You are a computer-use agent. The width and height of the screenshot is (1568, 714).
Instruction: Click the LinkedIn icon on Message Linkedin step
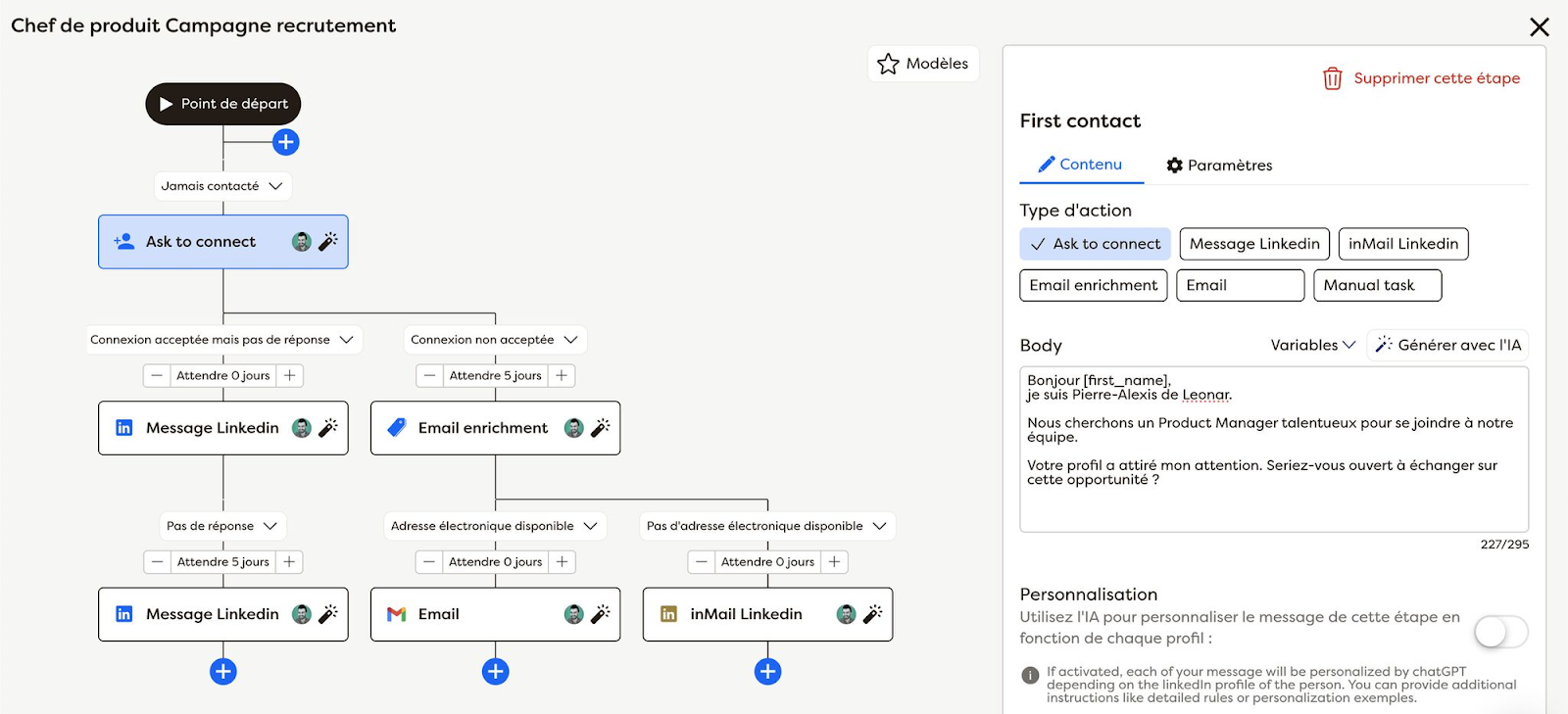click(123, 428)
